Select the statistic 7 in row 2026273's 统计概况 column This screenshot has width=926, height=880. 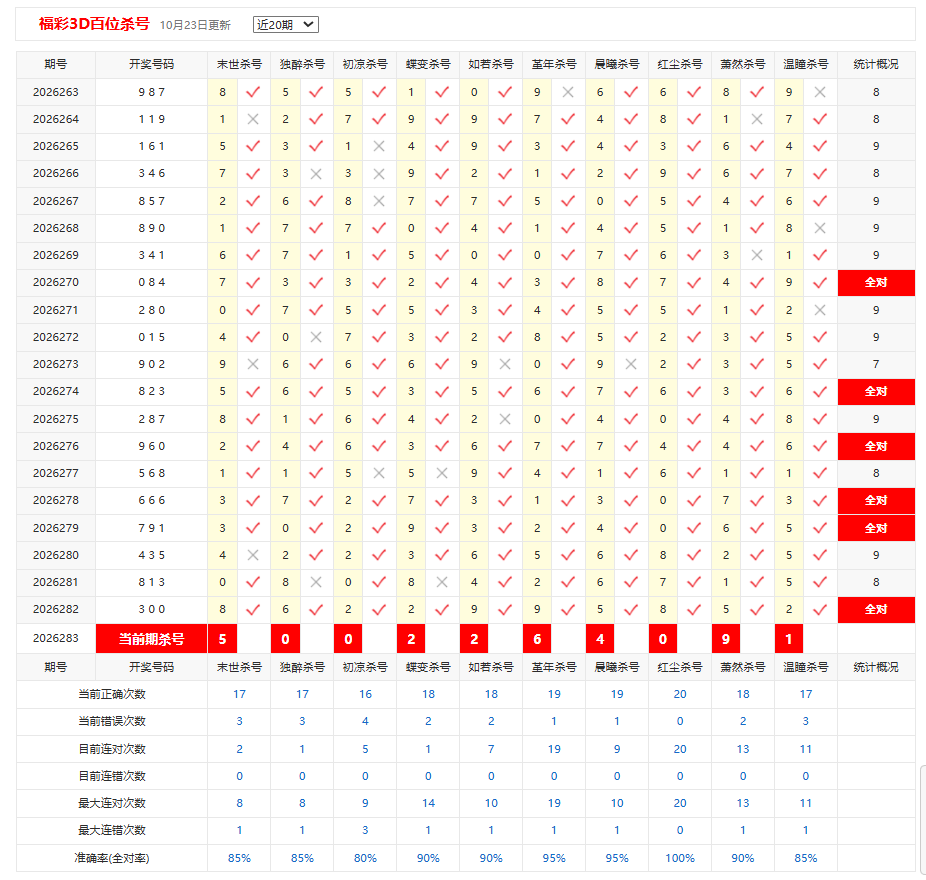(x=876, y=364)
